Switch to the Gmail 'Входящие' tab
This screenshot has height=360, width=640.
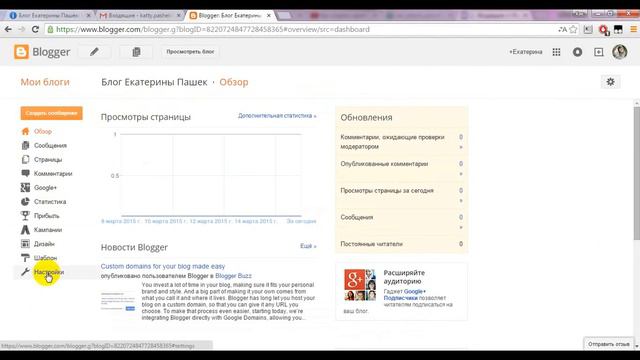140,16
